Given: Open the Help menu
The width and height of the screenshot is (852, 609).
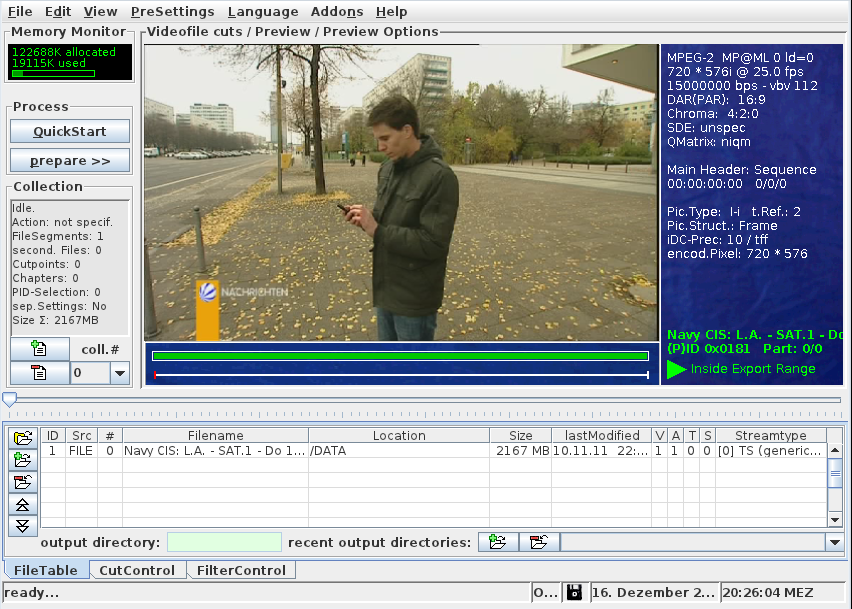Looking at the screenshot, I should [x=391, y=11].
